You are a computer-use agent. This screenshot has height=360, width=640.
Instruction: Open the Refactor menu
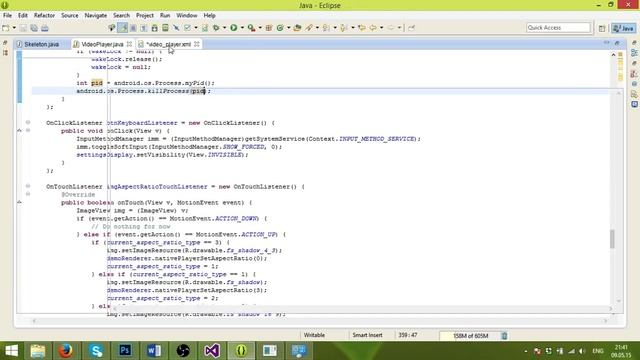click(x=44, y=15)
